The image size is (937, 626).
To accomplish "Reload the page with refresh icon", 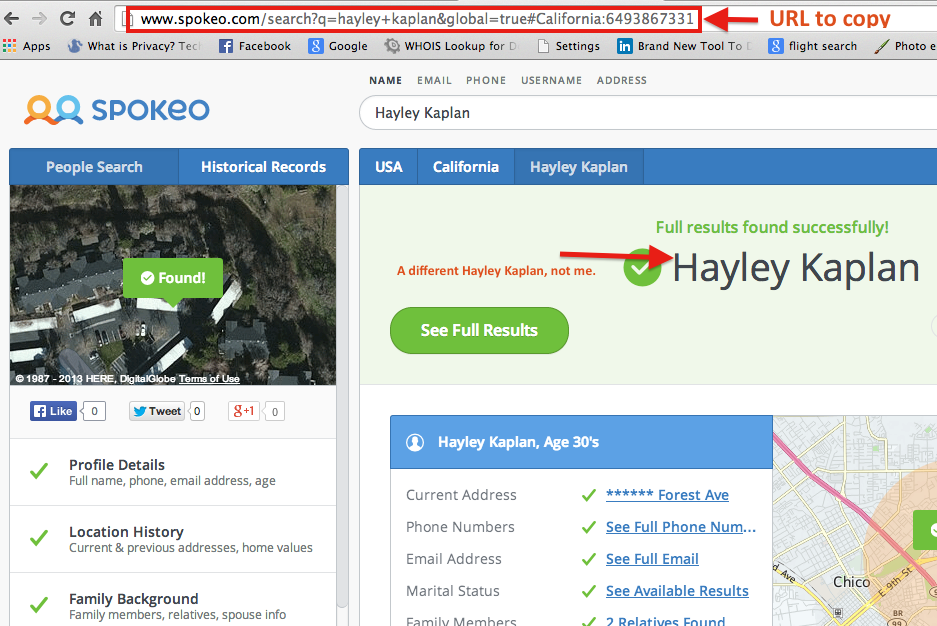I will tap(68, 19).
